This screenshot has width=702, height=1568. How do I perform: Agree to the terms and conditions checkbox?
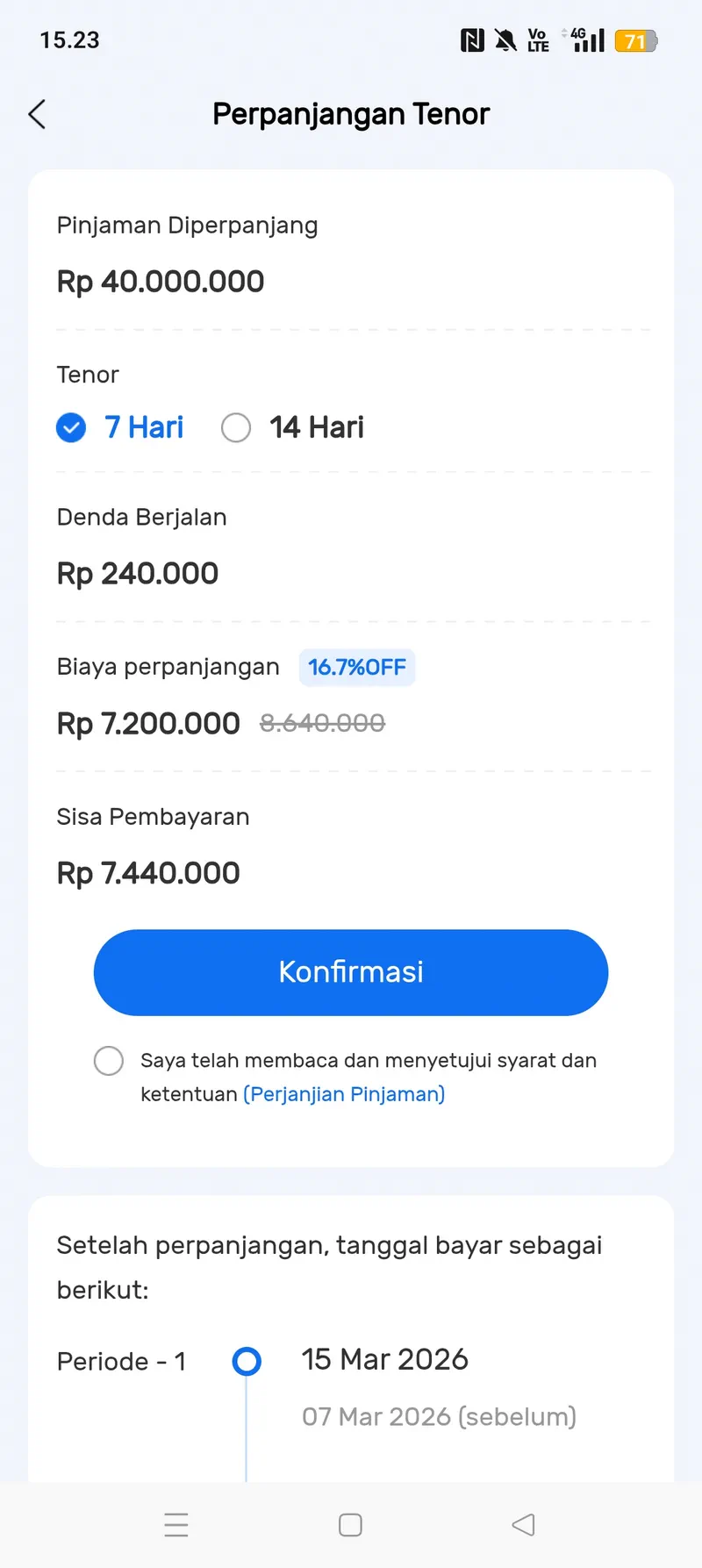[x=109, y=1060]
